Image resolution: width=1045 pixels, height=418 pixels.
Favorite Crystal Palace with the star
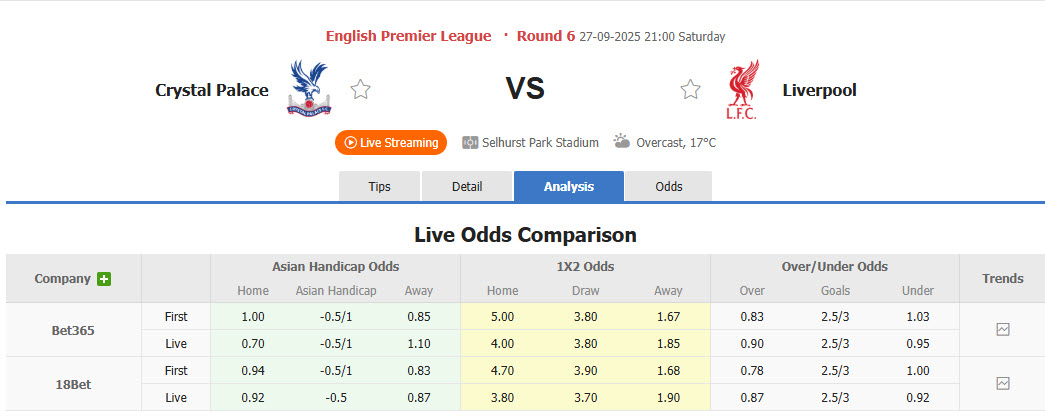point(361,90)
